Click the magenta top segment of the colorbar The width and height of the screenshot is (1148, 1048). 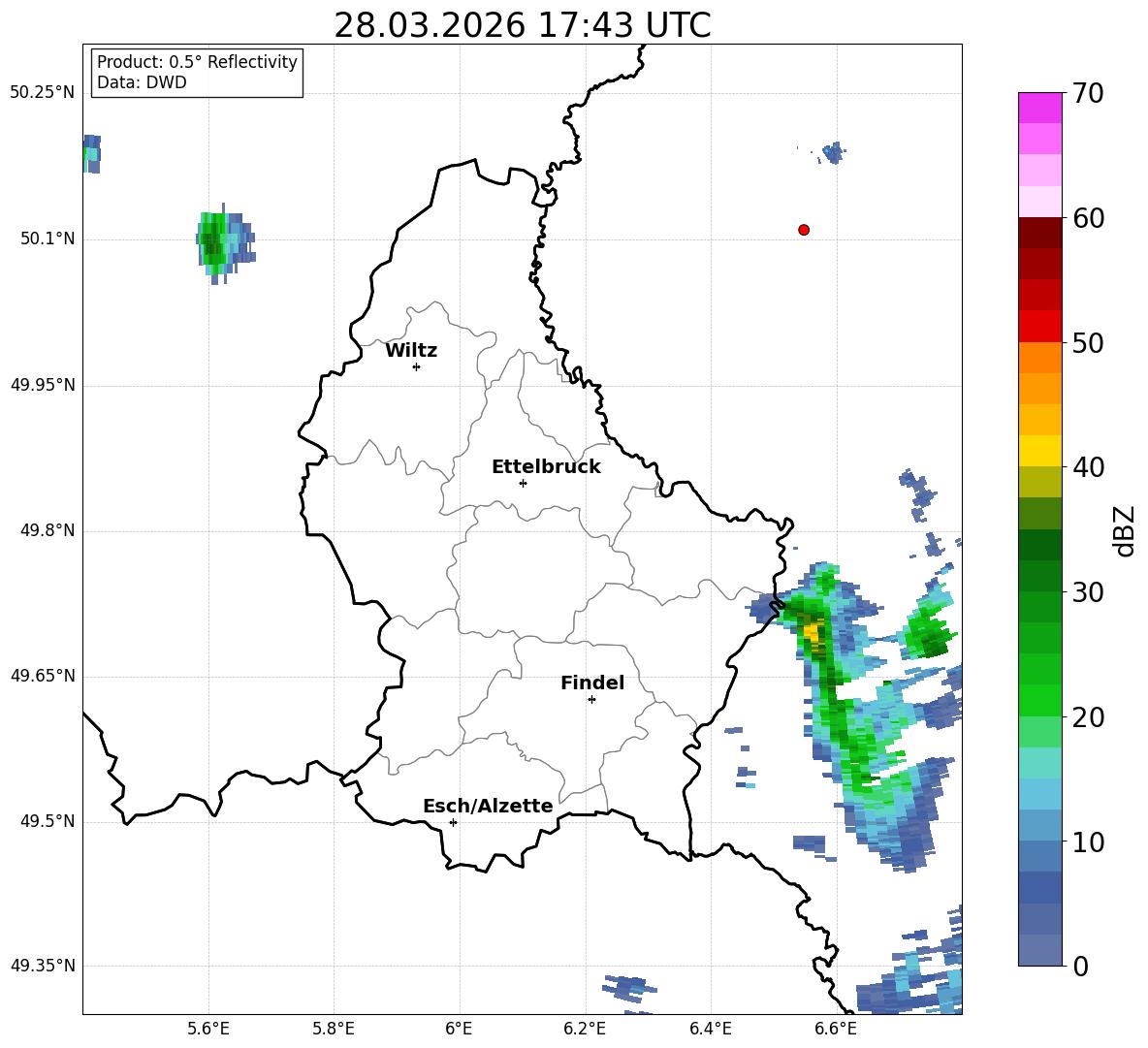tap(1039, 108)
